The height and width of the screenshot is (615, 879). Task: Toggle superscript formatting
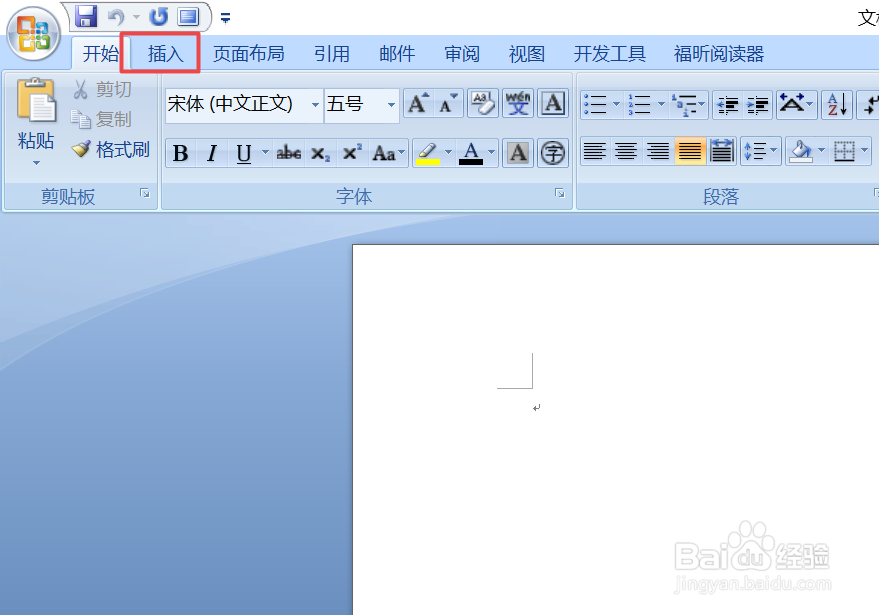click(x=352, y=152)
